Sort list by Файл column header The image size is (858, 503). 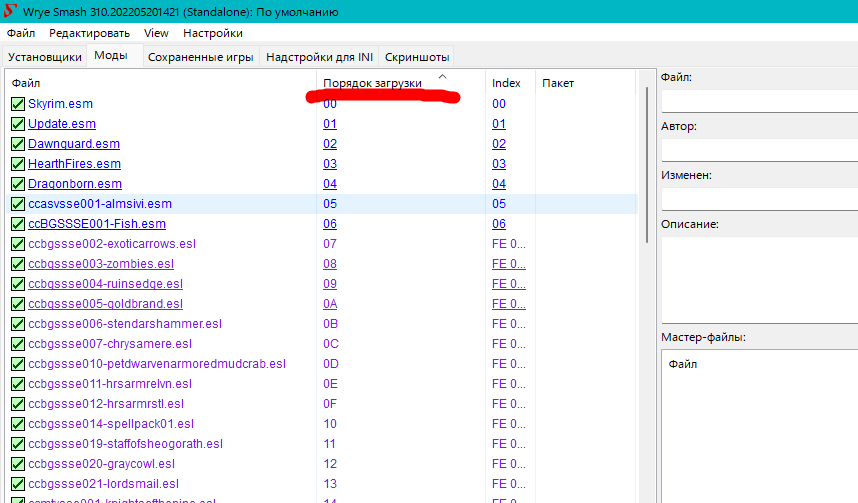coord(27,83)
